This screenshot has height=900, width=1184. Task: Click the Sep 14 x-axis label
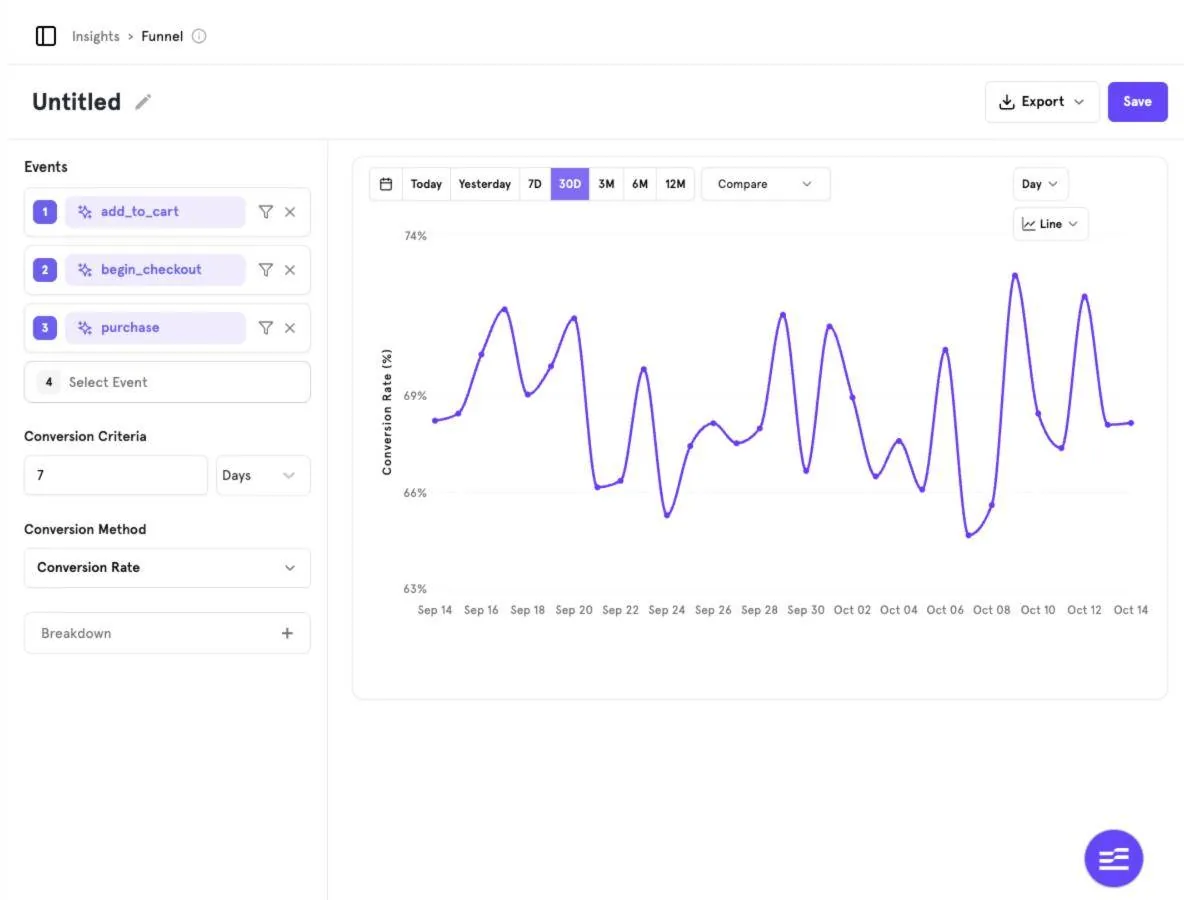click(434, 610)
